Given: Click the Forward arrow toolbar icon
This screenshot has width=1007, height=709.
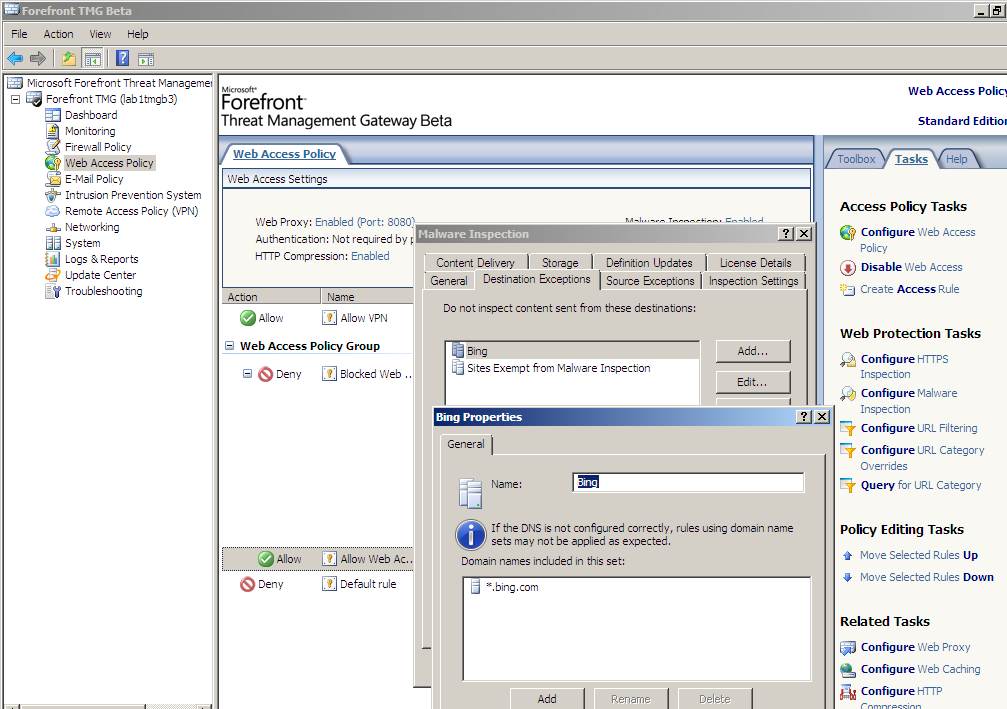Looking at the screenshot, I should pos(38,59).
